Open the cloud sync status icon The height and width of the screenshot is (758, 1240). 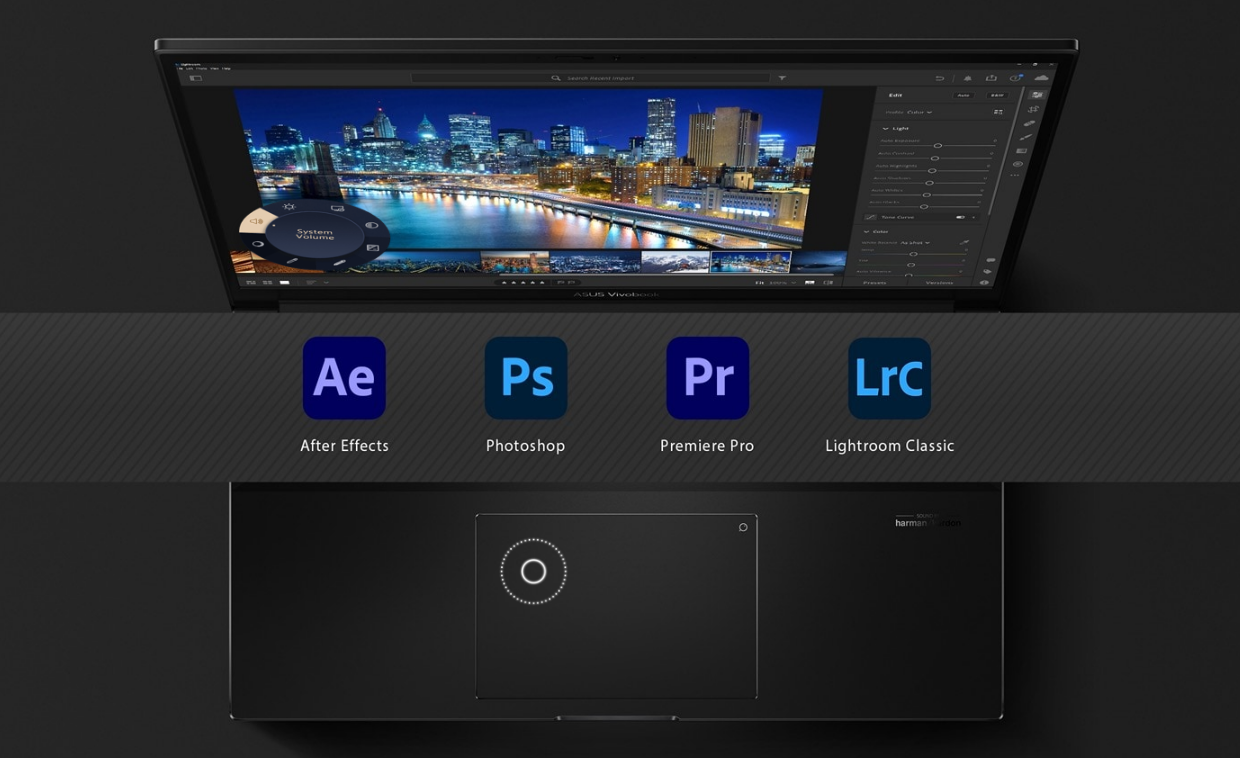click(1041, 78)
